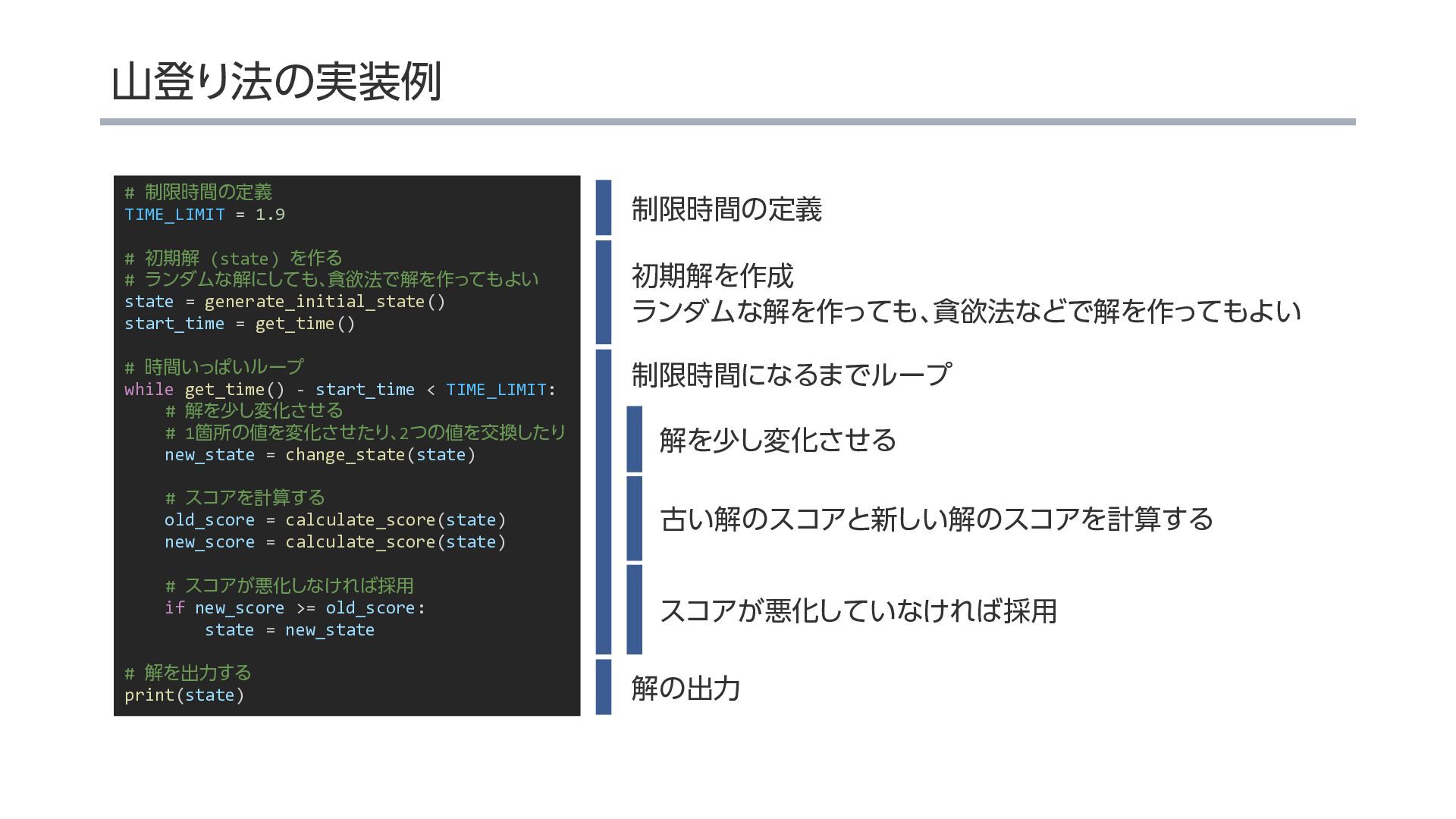
Task: Click the blue bar beside 解の出力
Action: tap(603, 687)
